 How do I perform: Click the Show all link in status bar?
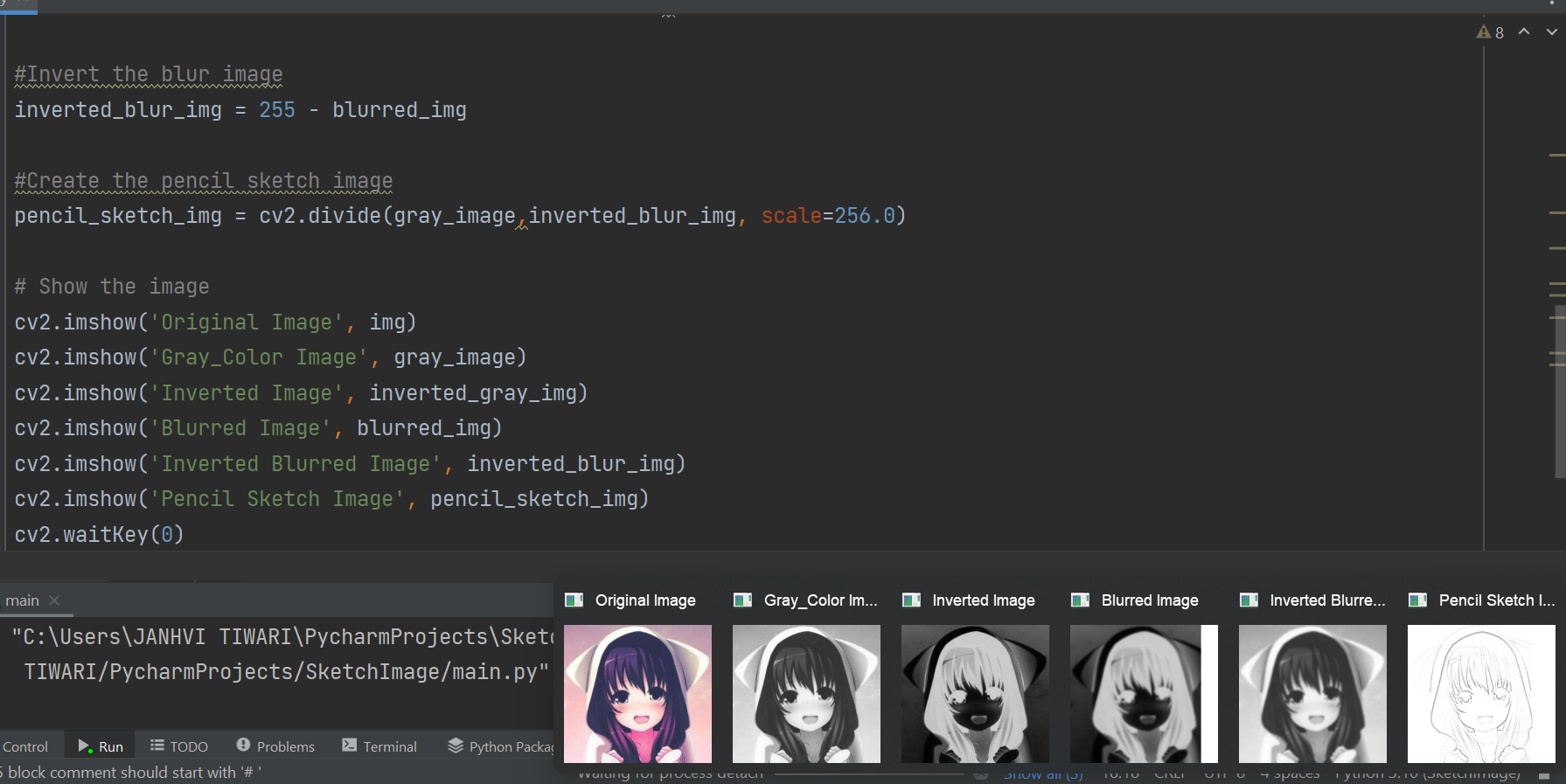coord(1042,774)
